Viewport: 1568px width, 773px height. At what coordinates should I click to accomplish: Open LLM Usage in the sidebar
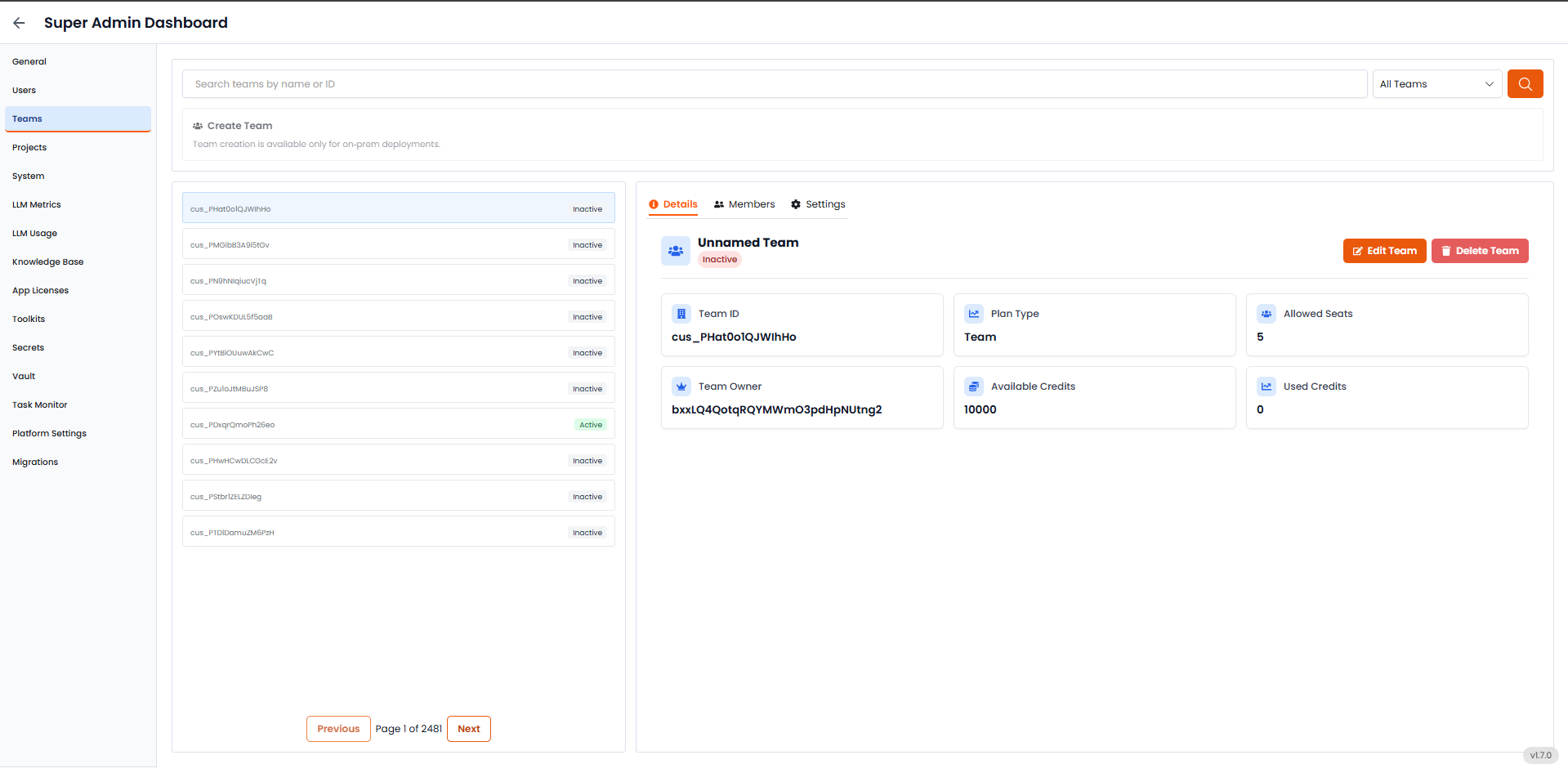(78, 233)
